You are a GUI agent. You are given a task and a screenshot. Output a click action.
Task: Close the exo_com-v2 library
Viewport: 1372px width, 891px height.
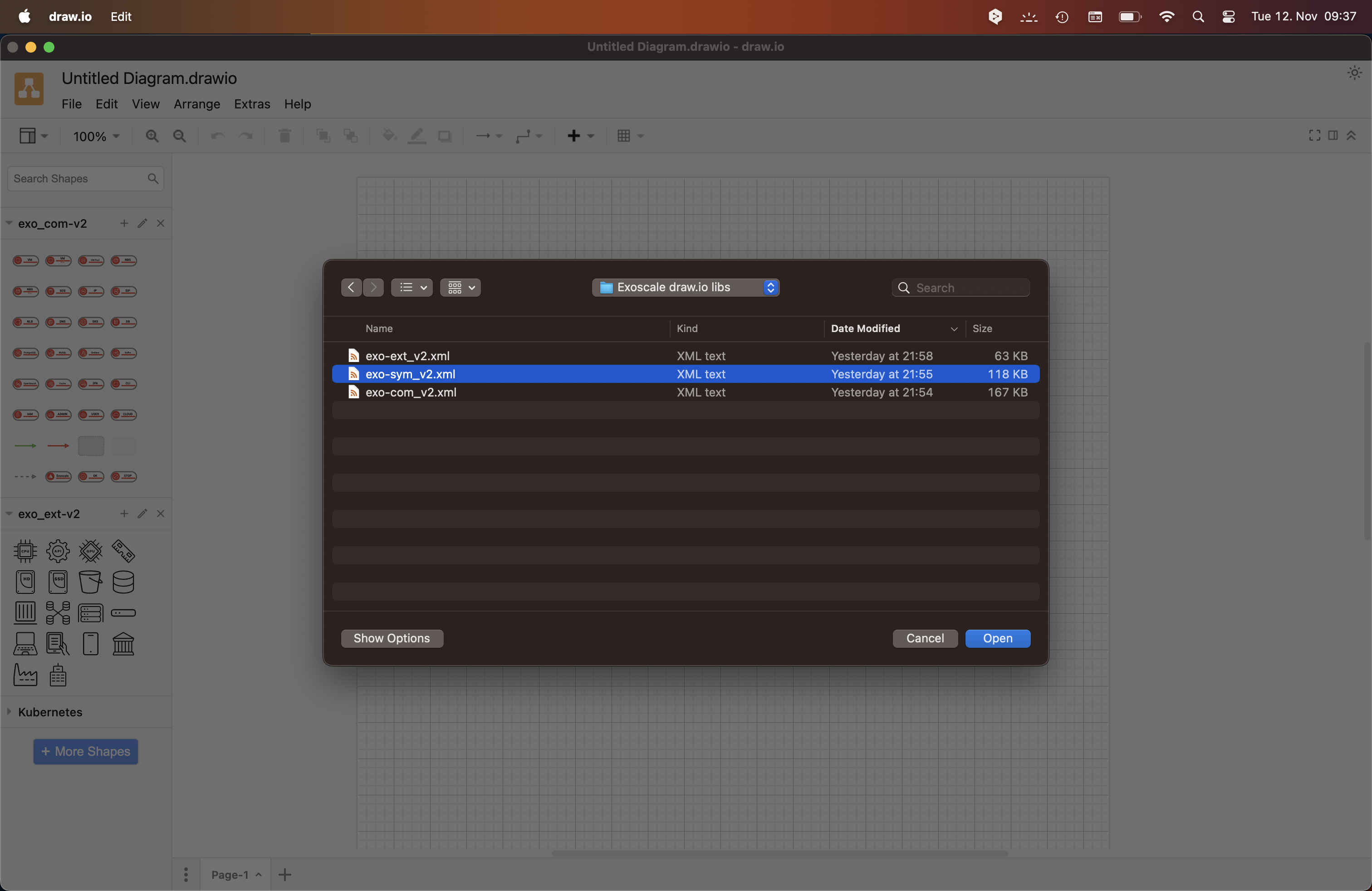coord(161,223)
